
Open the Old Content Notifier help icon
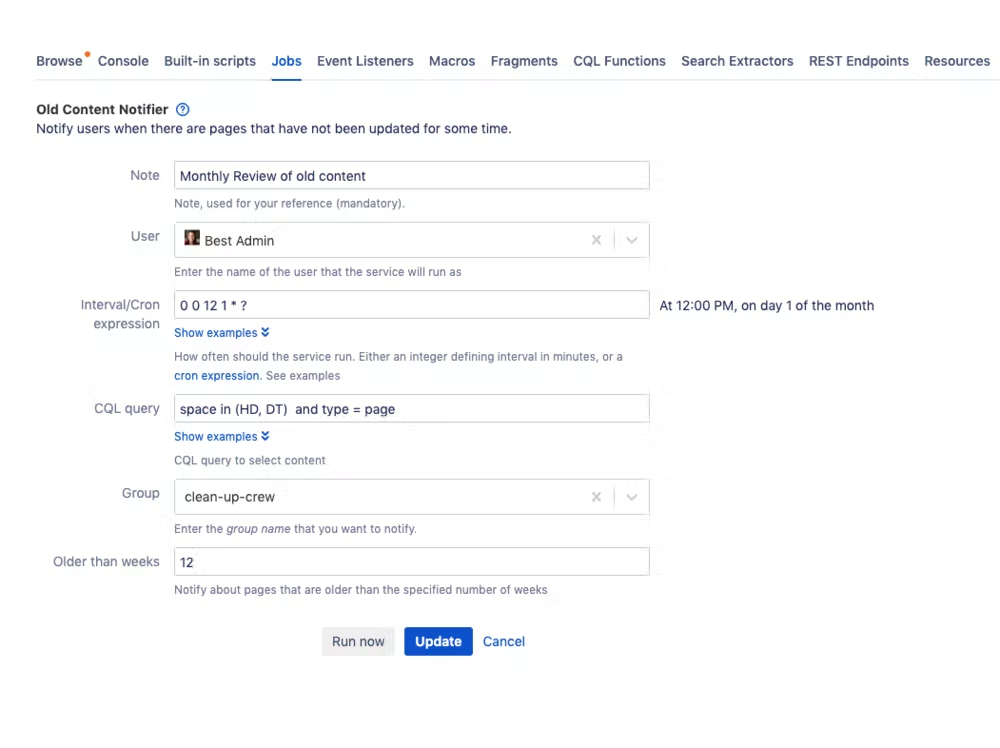[182, 110]
